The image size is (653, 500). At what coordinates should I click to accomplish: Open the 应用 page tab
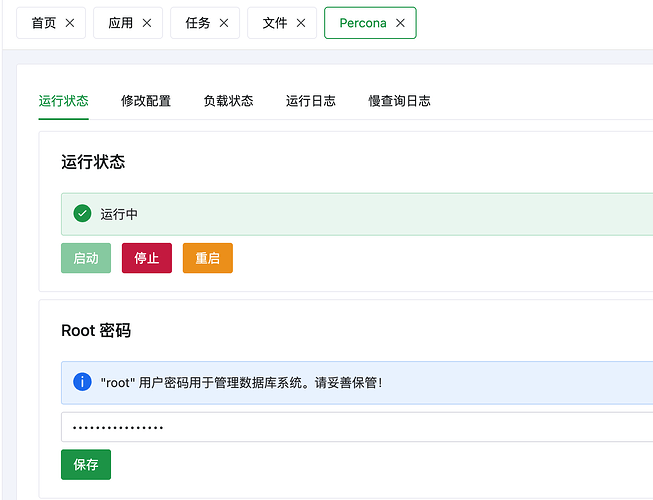(x=121, y=23)
